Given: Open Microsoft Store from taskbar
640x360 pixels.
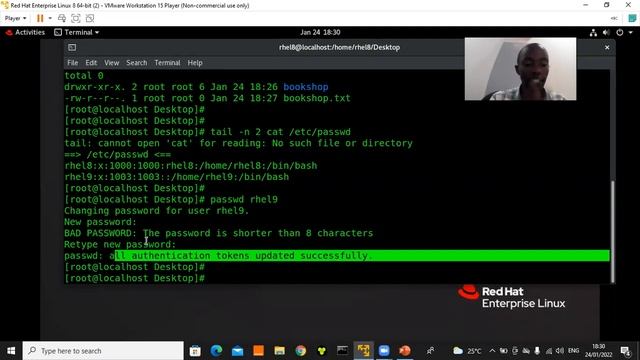Looking at the screenshot, I should tap(195, 351).
